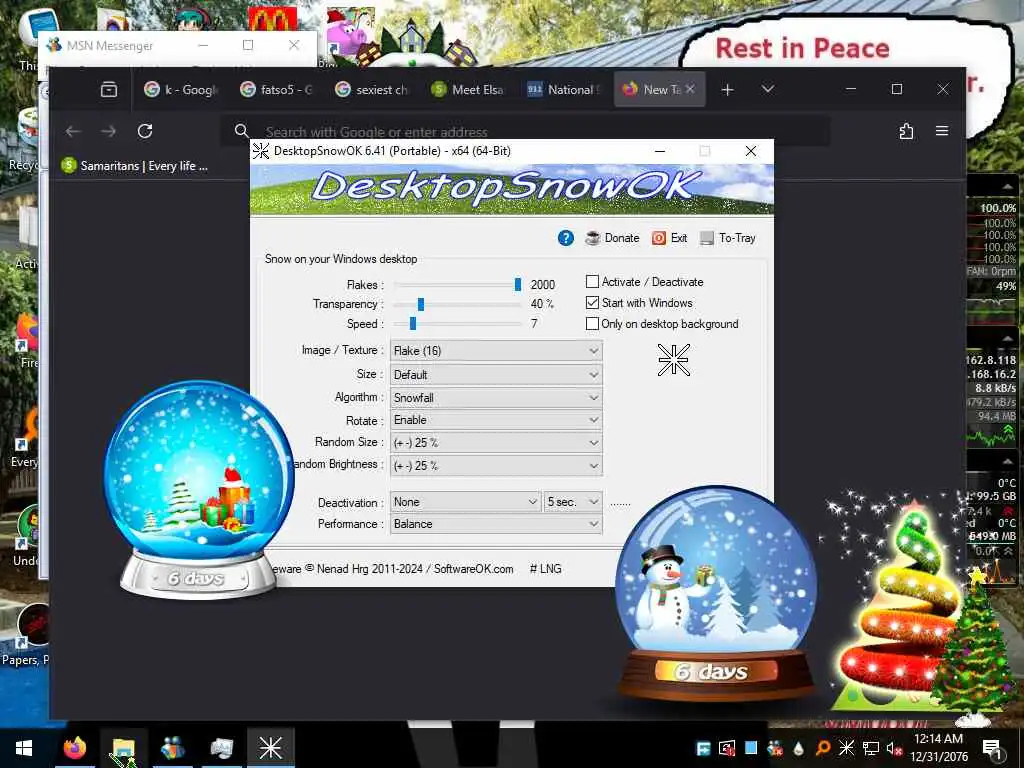Open the Windows Start menu

pyautogui.click(x=24, y=748)
